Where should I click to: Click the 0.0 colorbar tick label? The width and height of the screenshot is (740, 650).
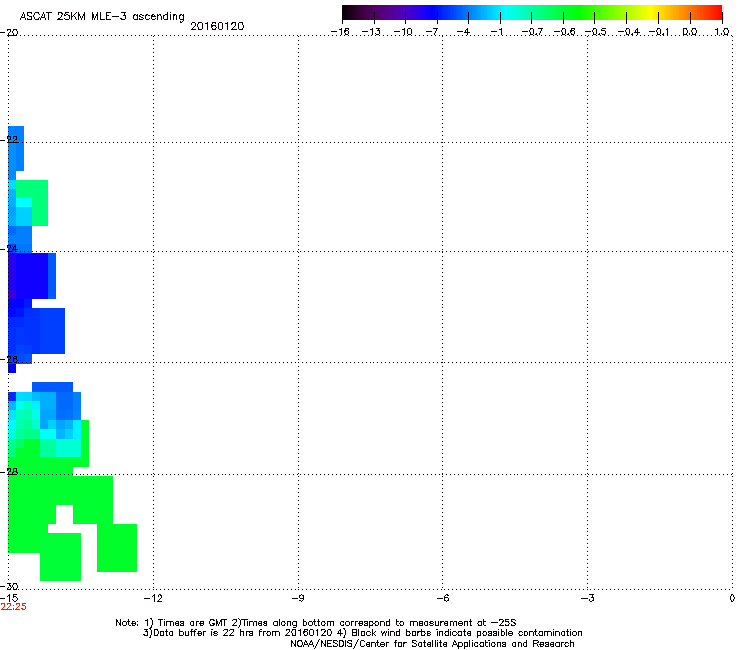(x=690, y=32)
